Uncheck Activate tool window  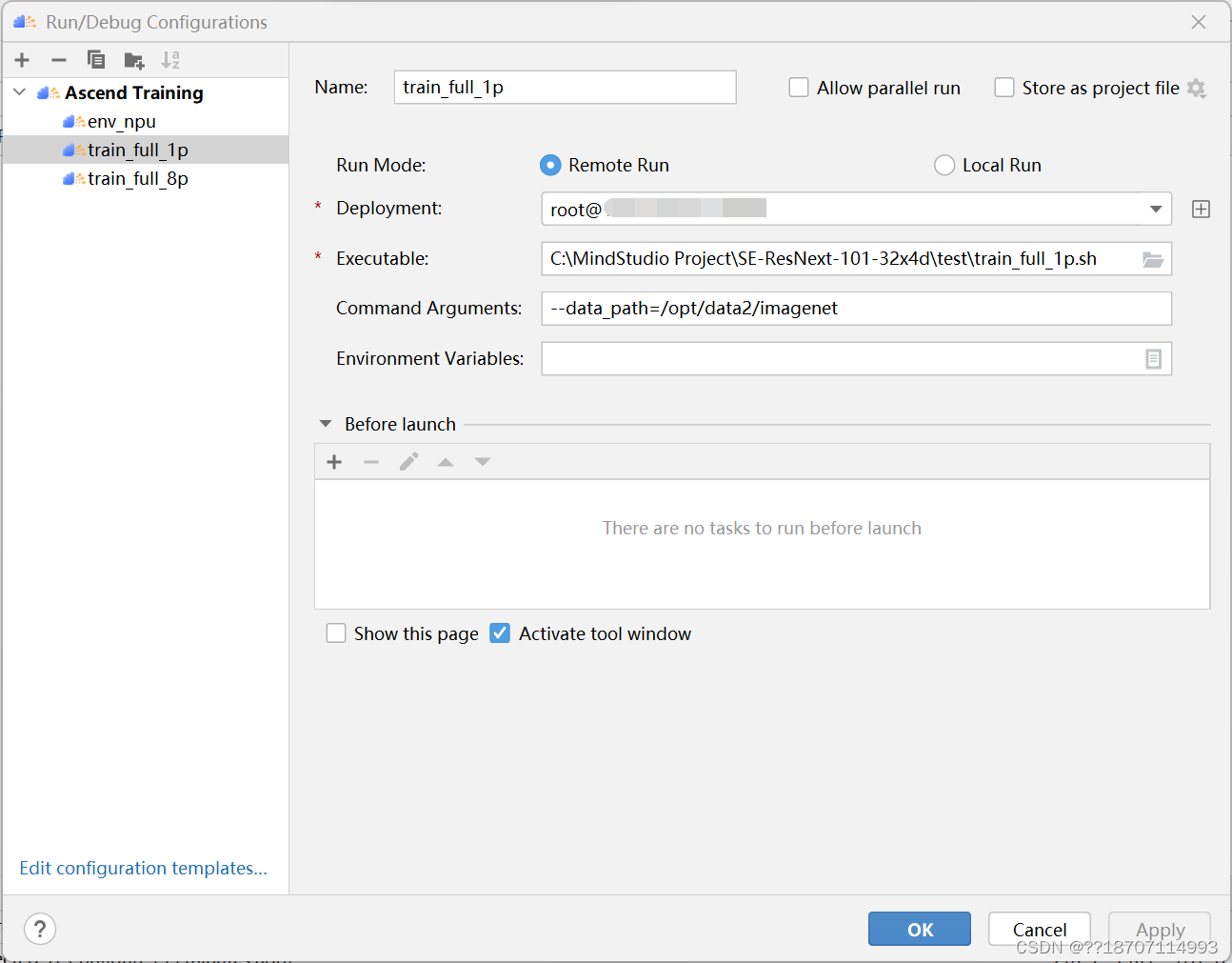[x=500, y=633]
